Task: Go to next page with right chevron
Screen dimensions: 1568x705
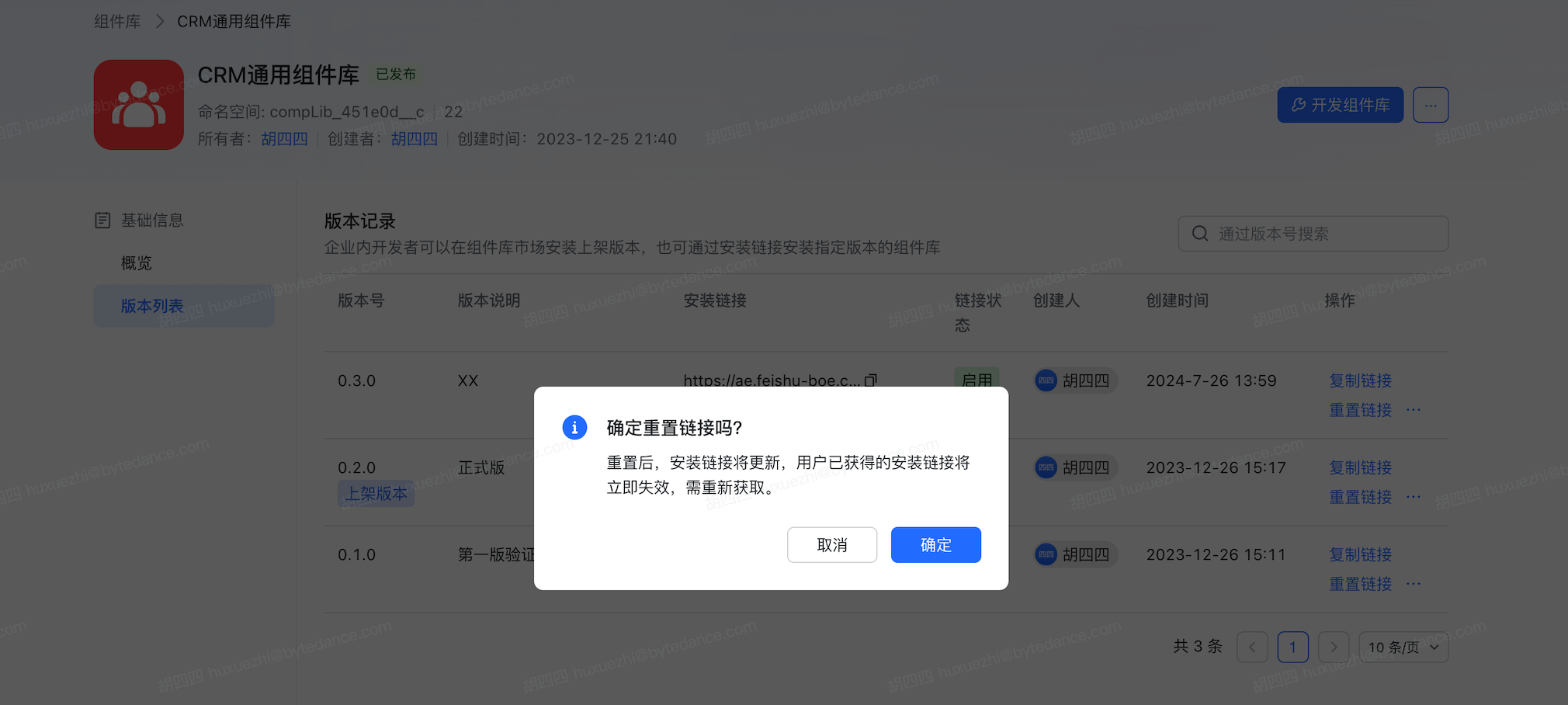Action: pyautogui.click(x=1334, y=648)
